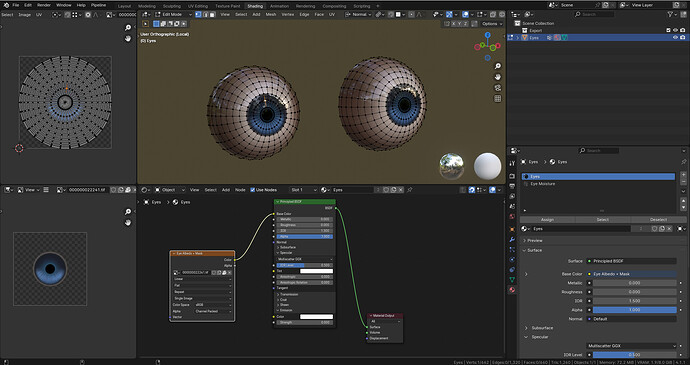Screen dimensions: 690x365
Task: Open the viewport Mesh menu
Action: [x=271, y=15]
